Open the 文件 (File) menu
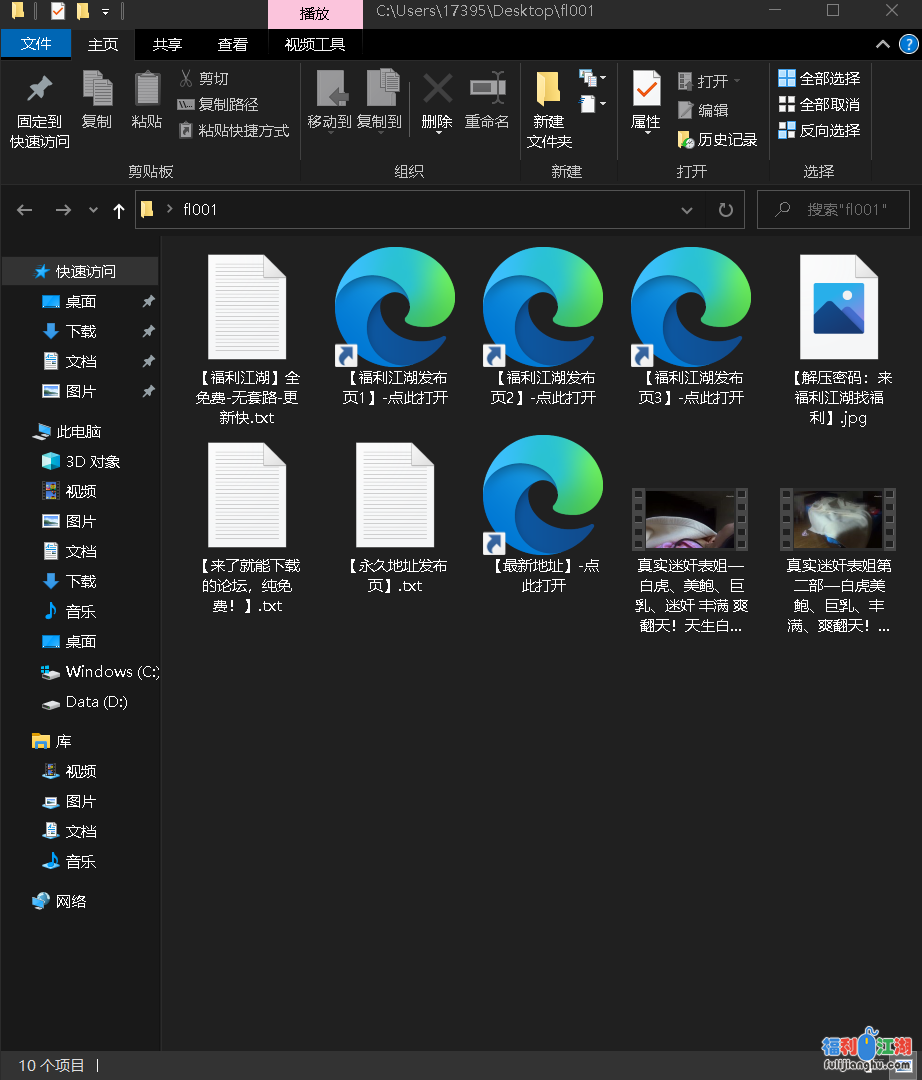This screenshot has width=922, height=1080. tap(36, 44)
